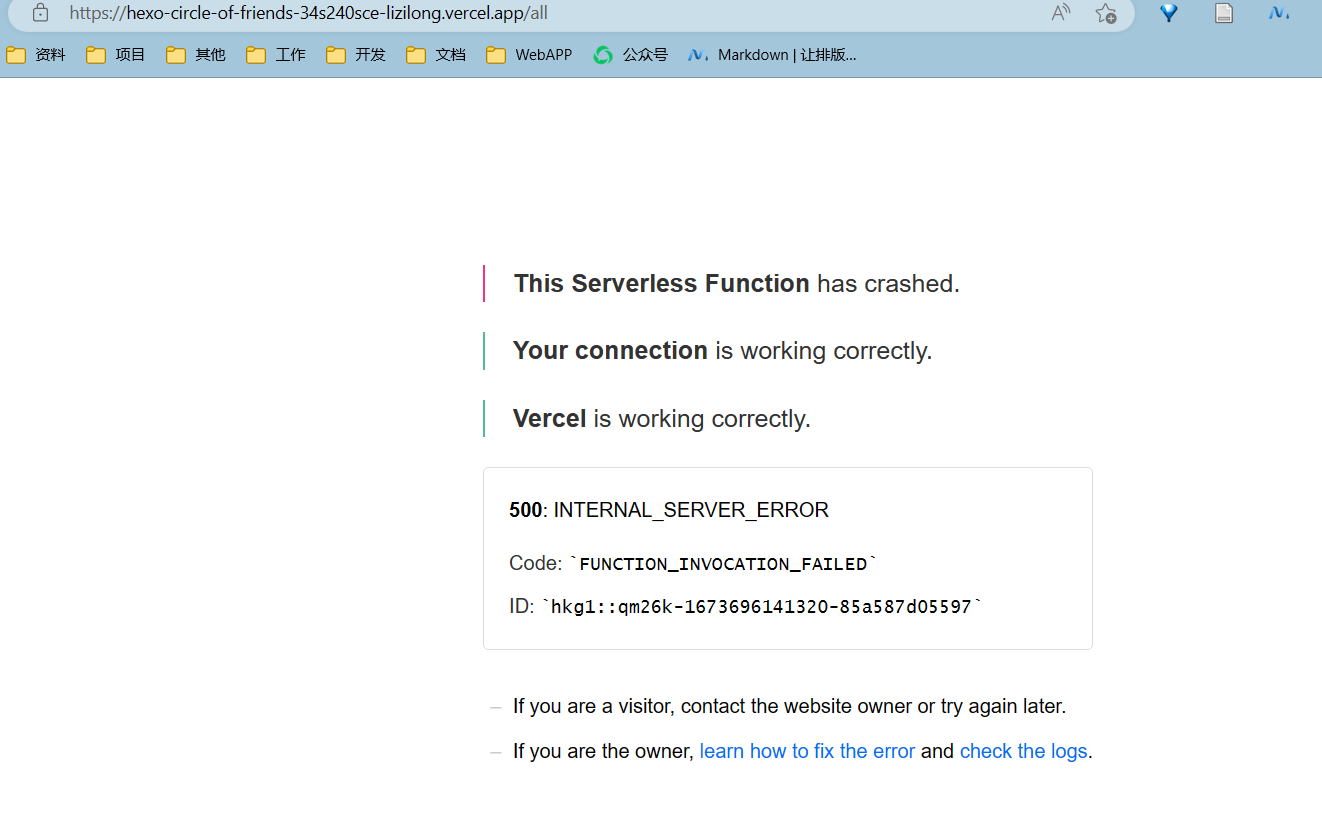This screenshot has height=840, width=1322.
Task: Click the site security lock icon
Action: pos(39,14)
